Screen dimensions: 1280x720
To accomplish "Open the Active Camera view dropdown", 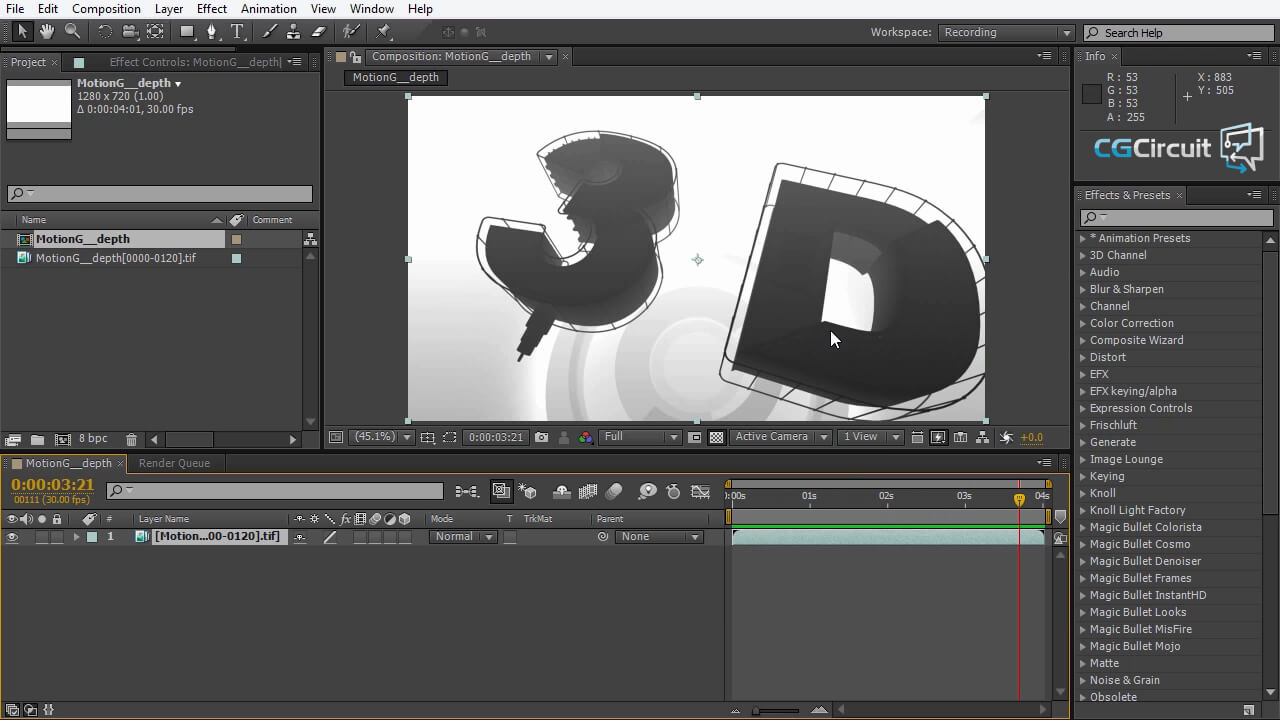I will [x=781, y=437].
